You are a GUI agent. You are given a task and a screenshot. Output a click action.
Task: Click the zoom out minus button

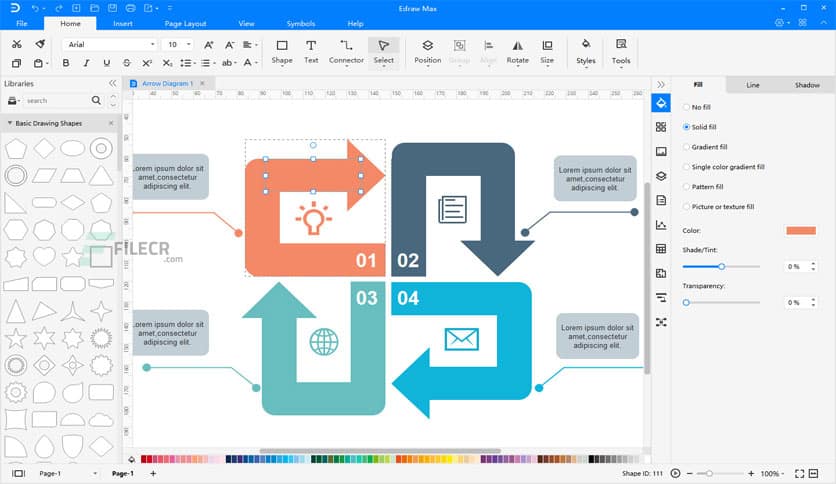(689, 473)
